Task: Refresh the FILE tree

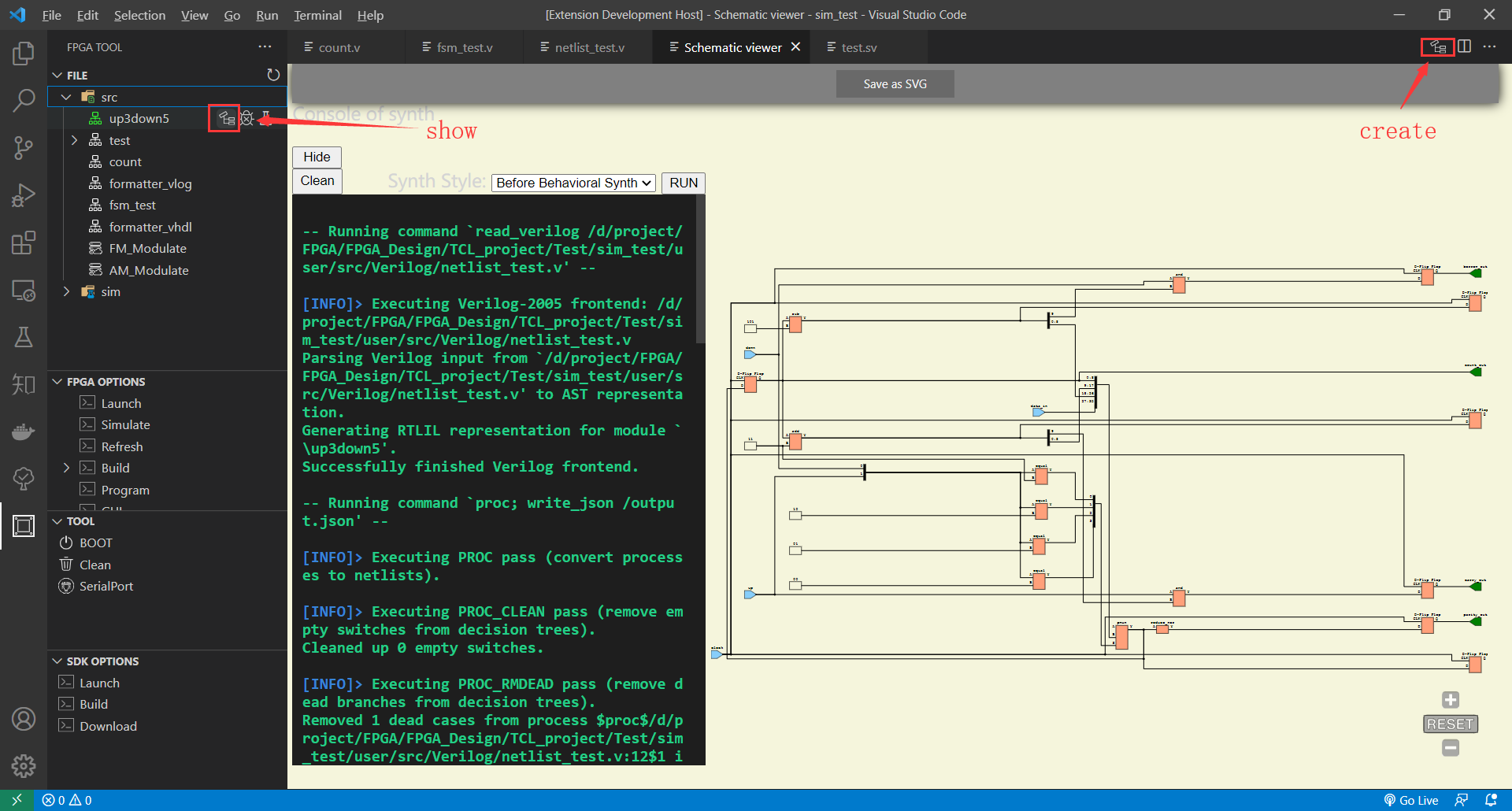Action: click(x=273, y=75)
